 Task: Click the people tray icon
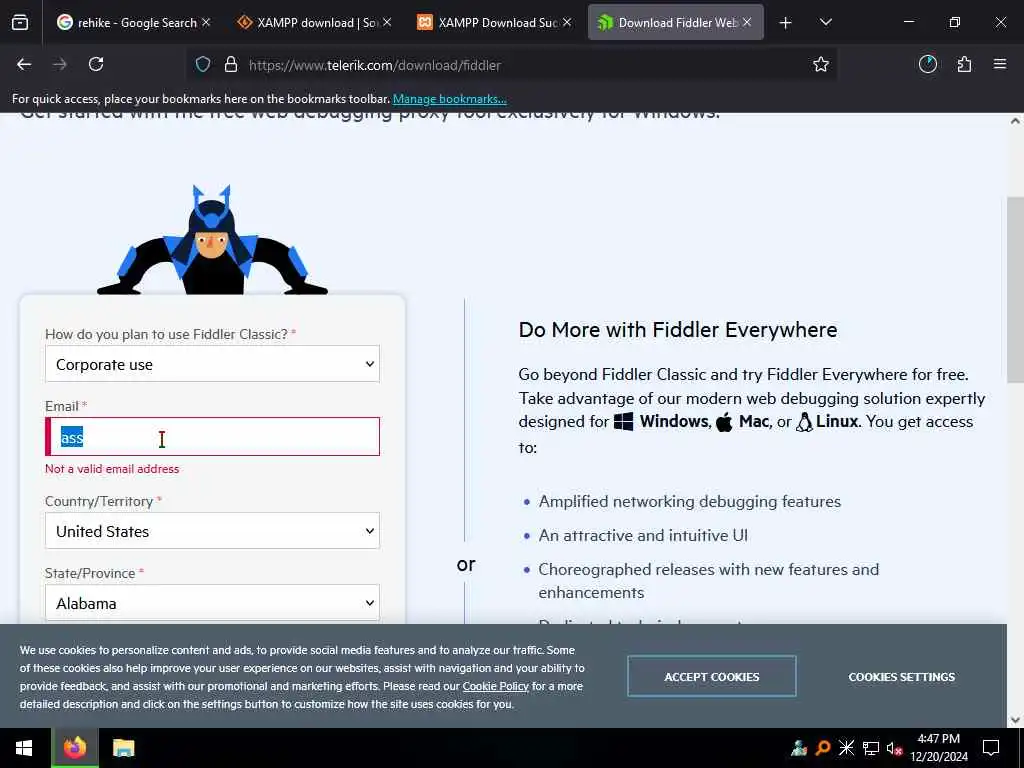coord(799,748)
